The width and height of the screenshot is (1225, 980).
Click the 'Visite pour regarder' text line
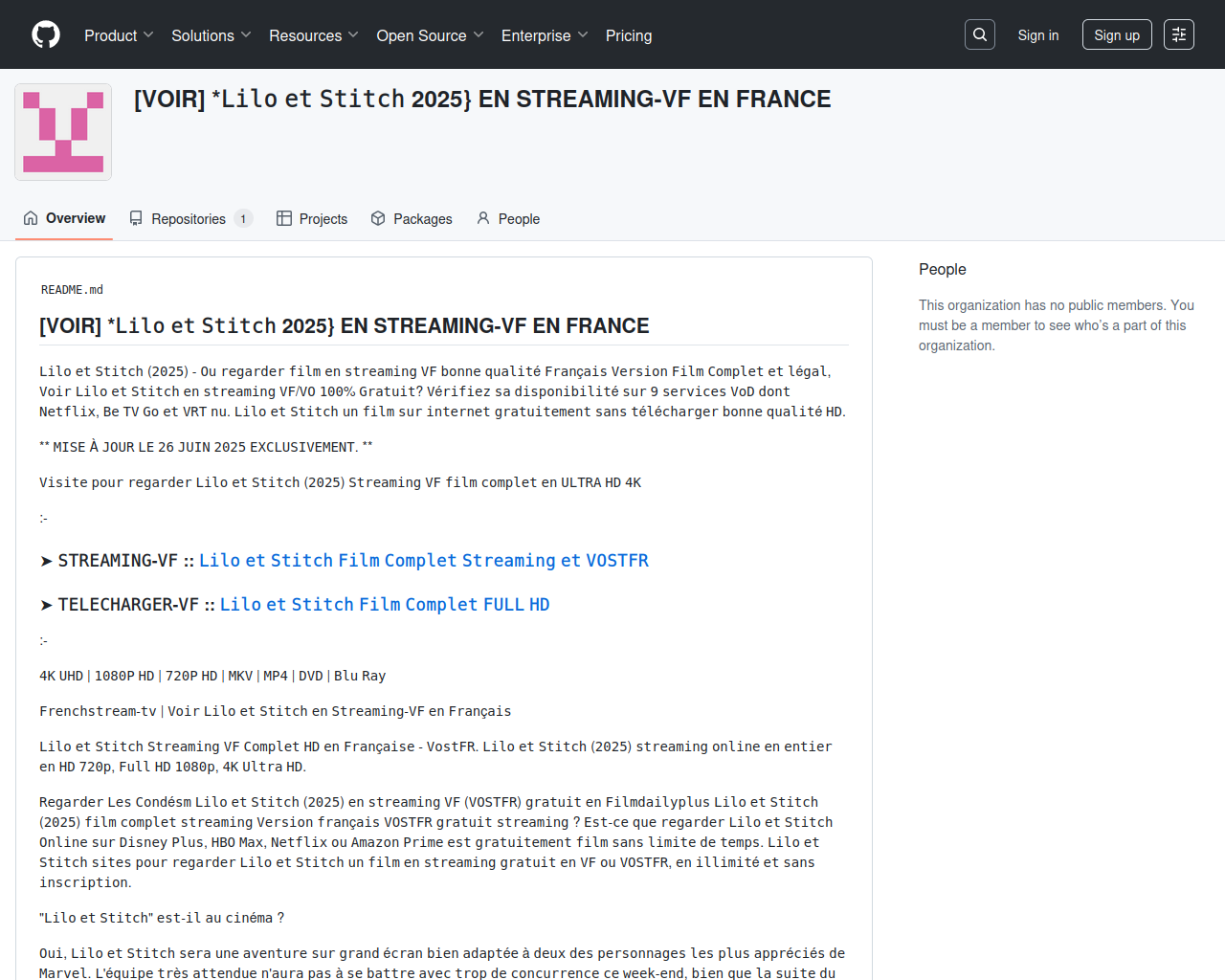click(x=341, y=482)
